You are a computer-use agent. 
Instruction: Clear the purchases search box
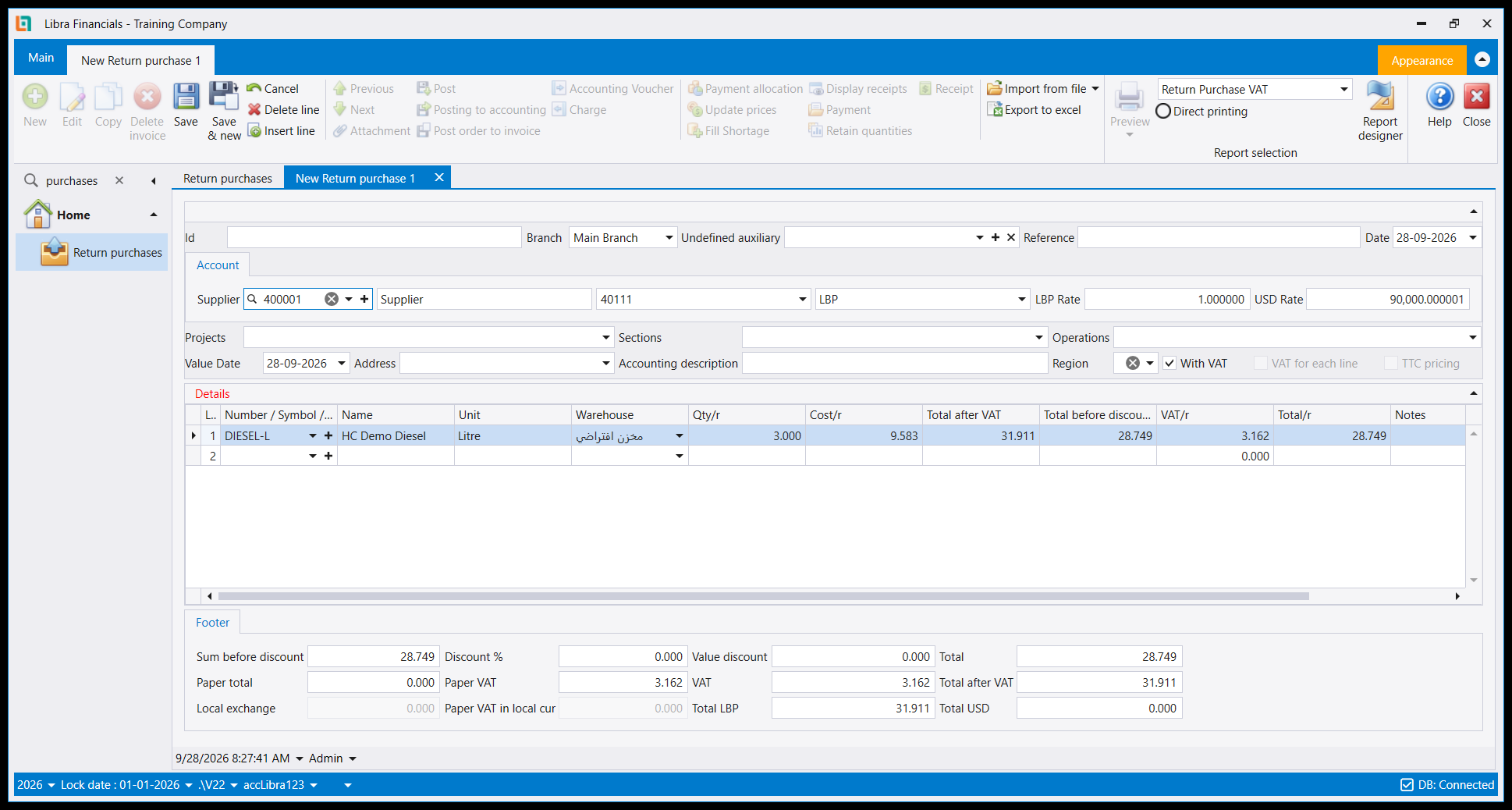click(x=119, y=180)
